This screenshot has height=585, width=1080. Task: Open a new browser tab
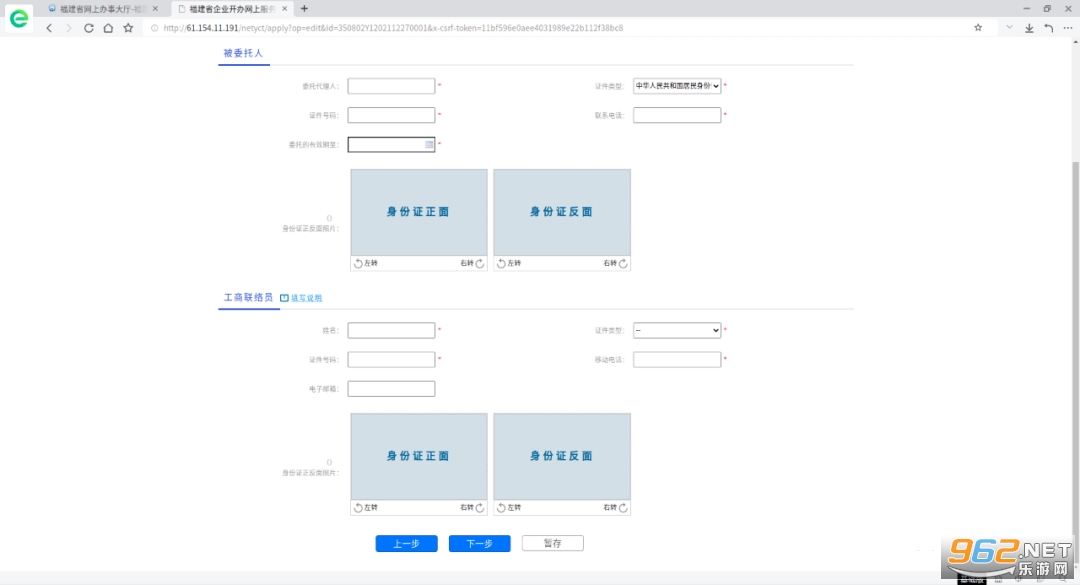point(304,8)
